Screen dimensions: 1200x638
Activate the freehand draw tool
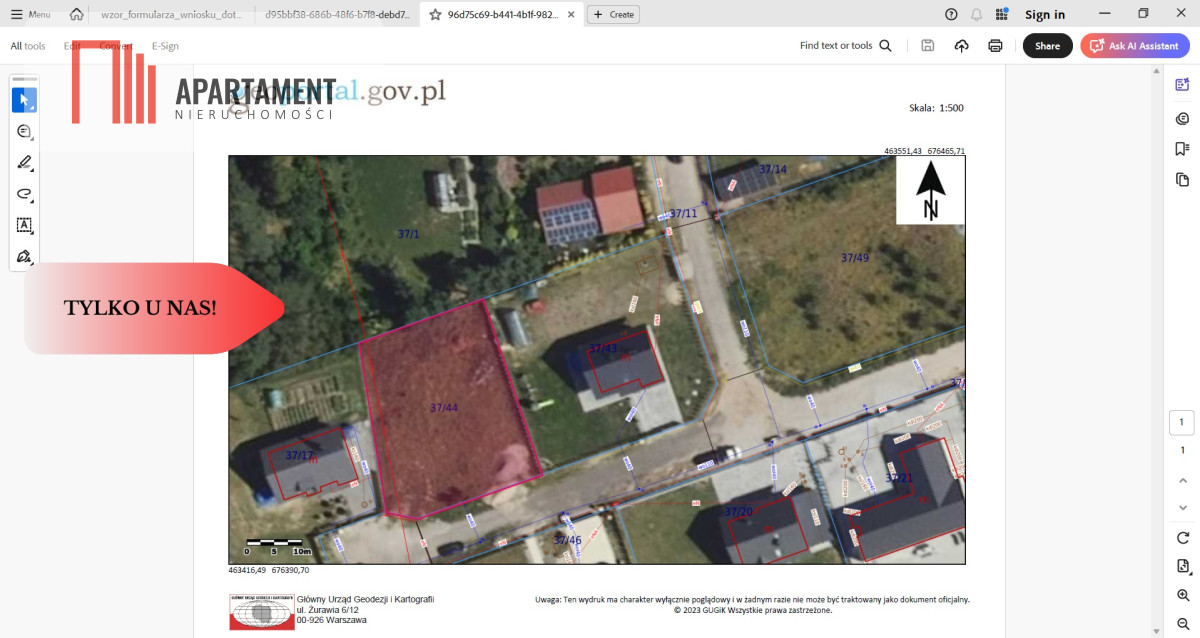24,194
